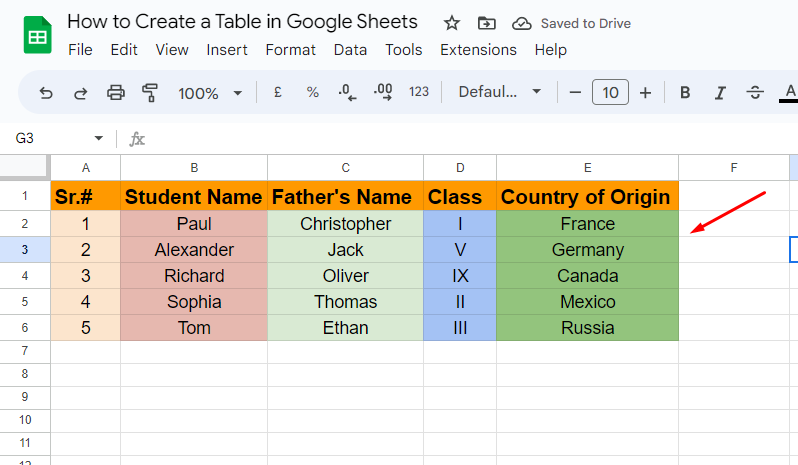Image resolution: width=798 pixels, height=465 pixels.
Task: Check the Saved to Drive cloud status
Action: tap(522, 23)
